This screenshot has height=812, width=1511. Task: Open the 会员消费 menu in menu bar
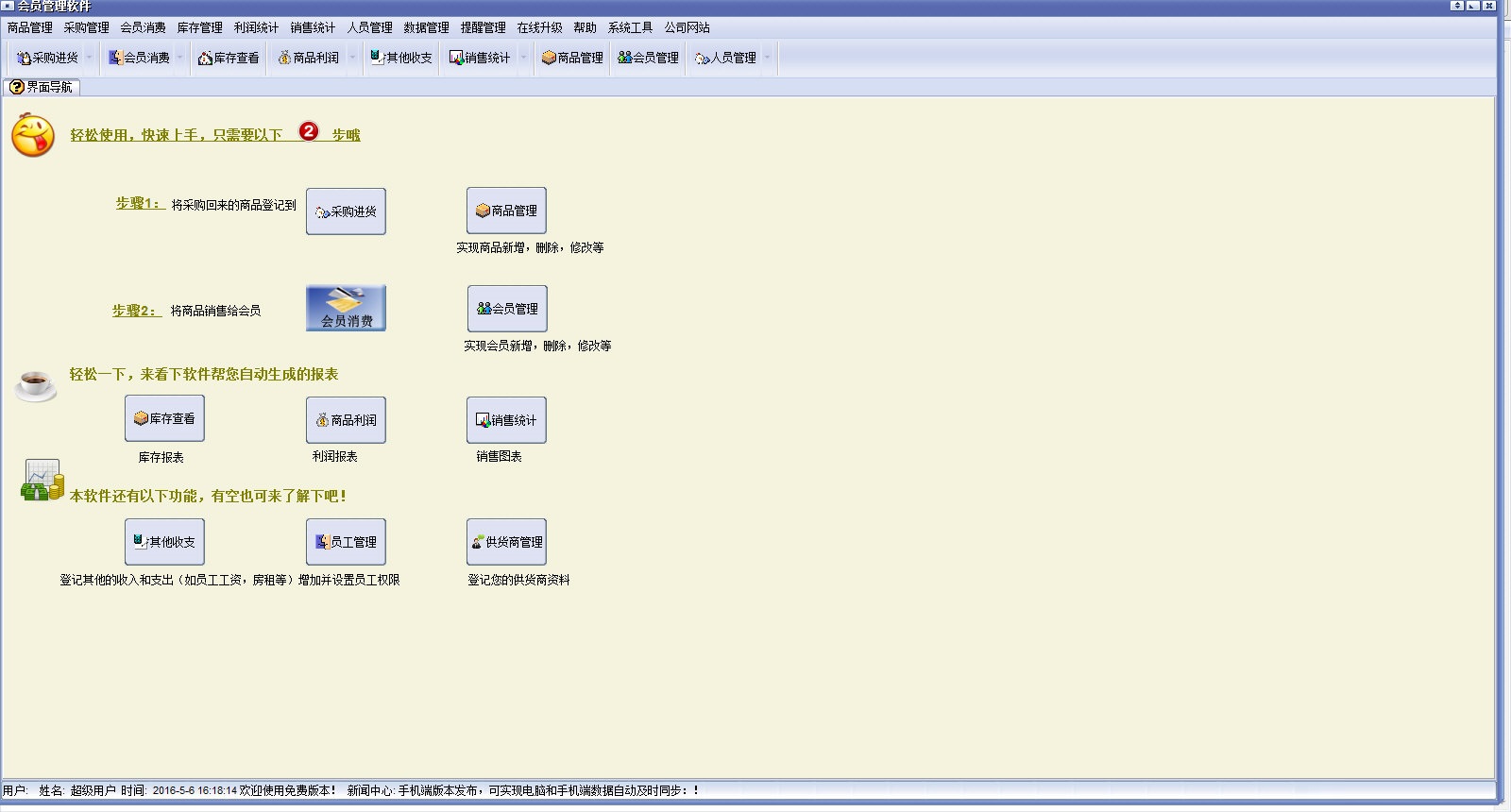tap(144, 28)
